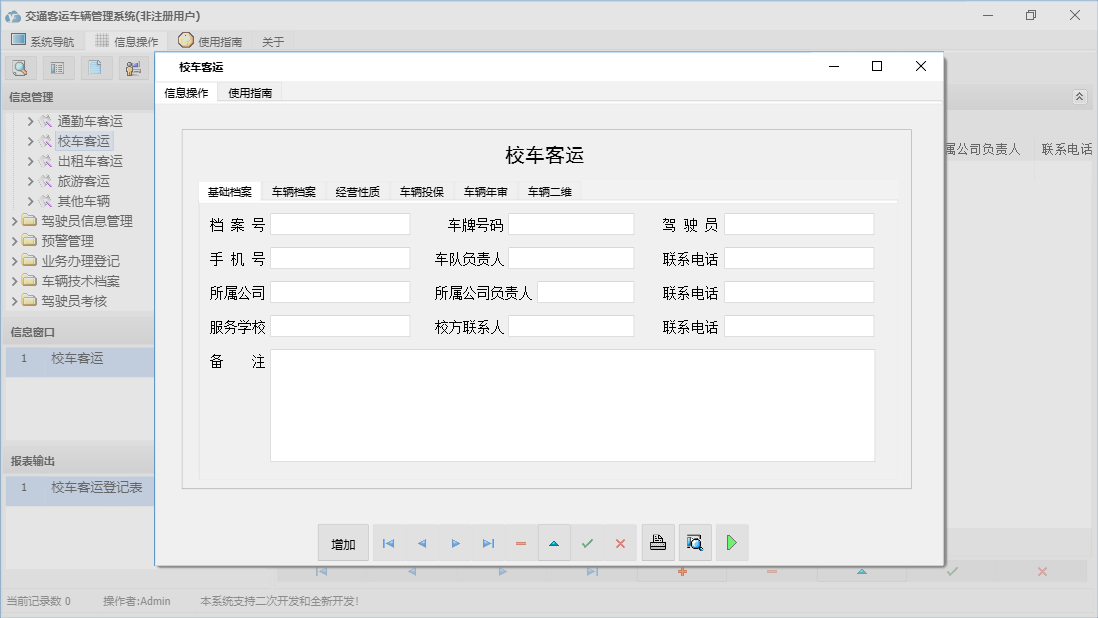Viewport: 1098px width, 618px height.
Task: Select 出租车客运 in the tree
Action: [90, 161]
